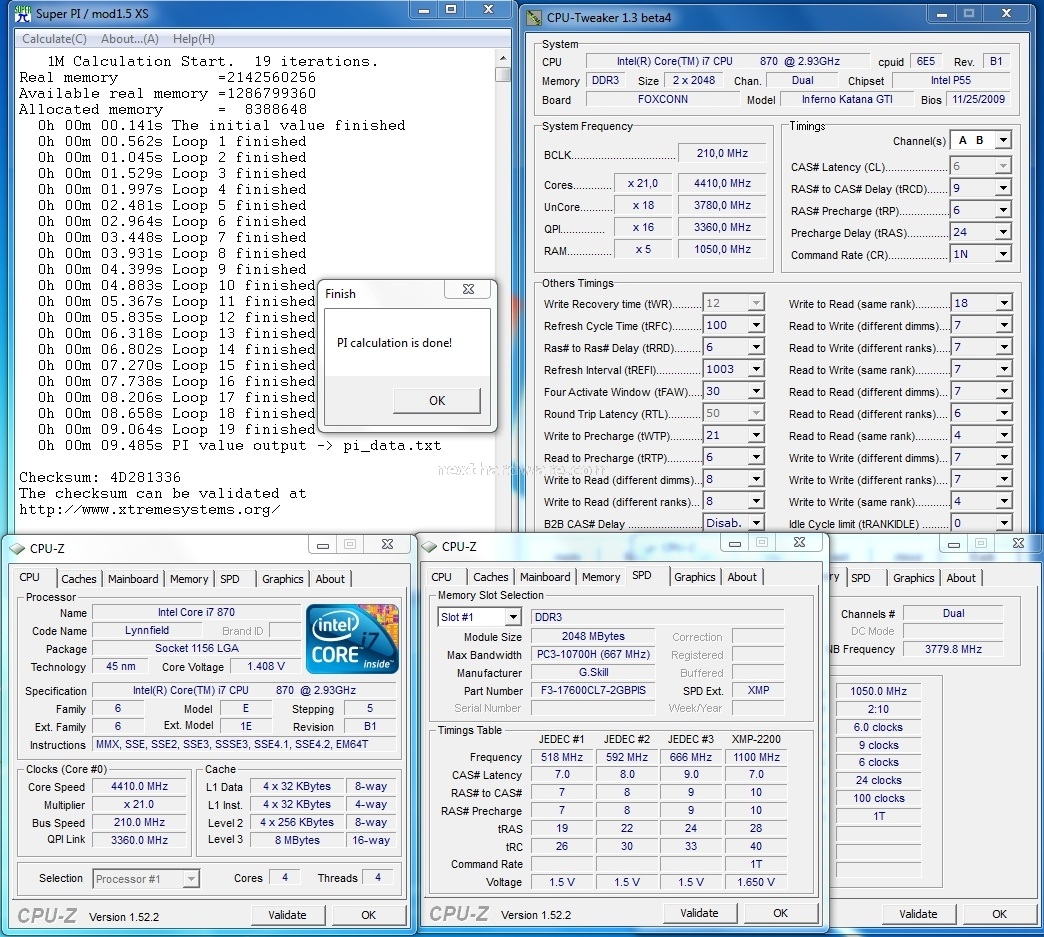This screenshot has width=1044, height=937.
Task: Click OK in left CPU-Z window
Action: pyautogui.click(x=368, y=915)
